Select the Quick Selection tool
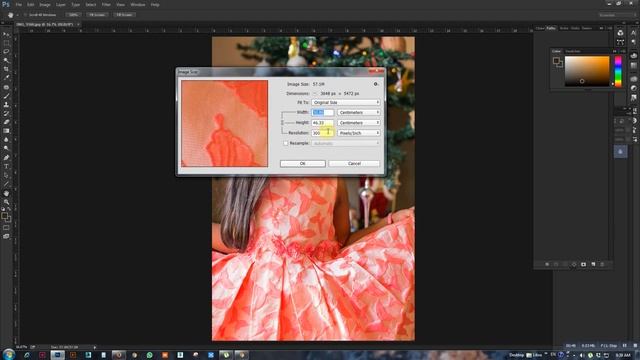 (6, 60)
